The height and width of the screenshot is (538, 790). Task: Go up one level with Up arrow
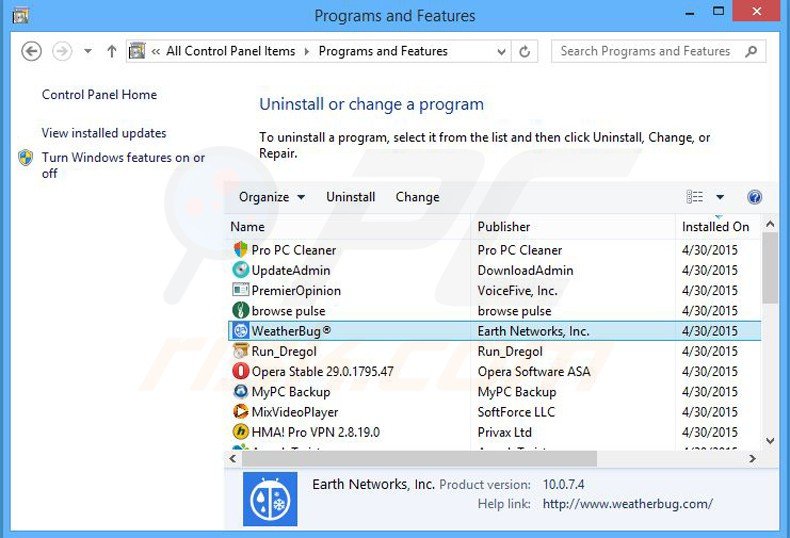112,51
